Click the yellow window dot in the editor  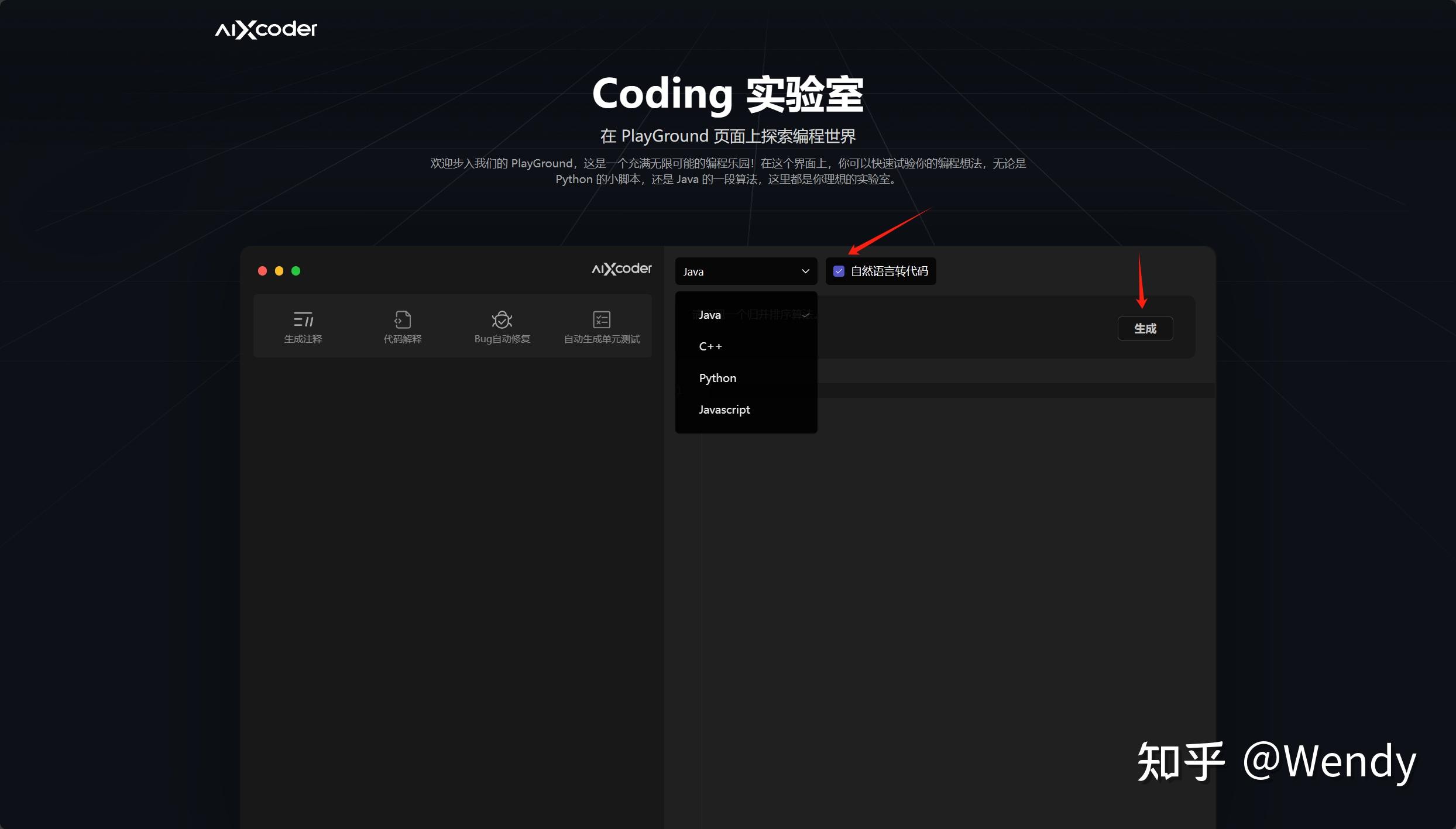pyautogui.click(x=279, y=270)
